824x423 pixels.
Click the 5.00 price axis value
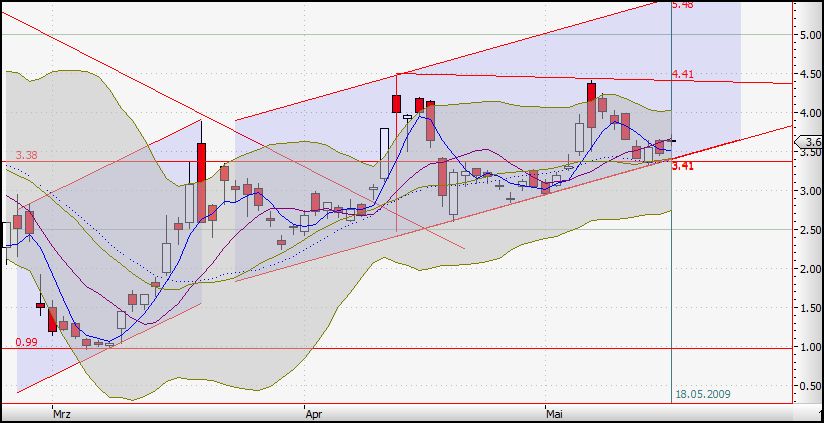click(x=811, y=35)
